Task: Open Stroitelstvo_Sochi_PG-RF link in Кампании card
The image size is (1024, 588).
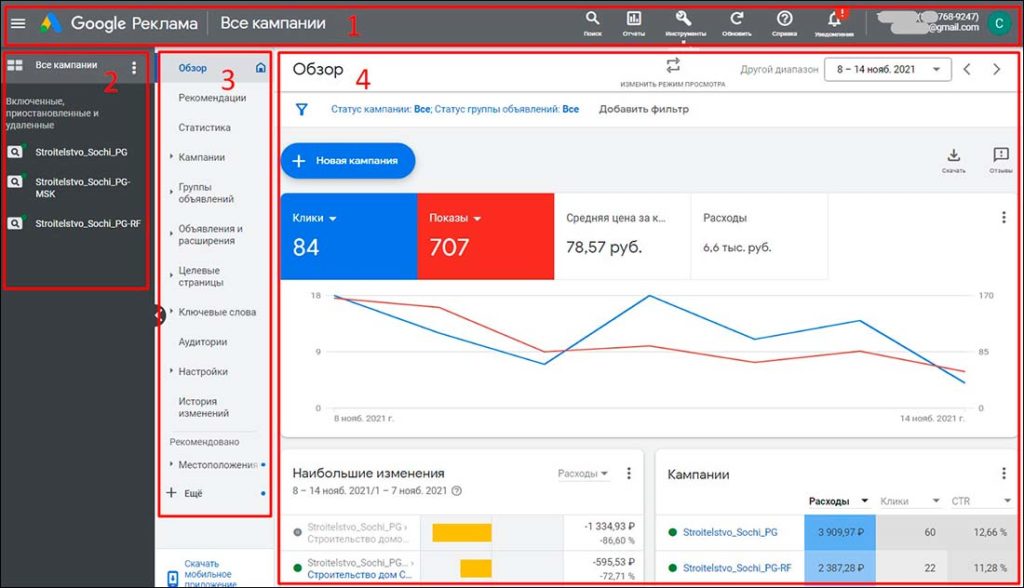Action: pyautogui.click(x=737, y=568)
